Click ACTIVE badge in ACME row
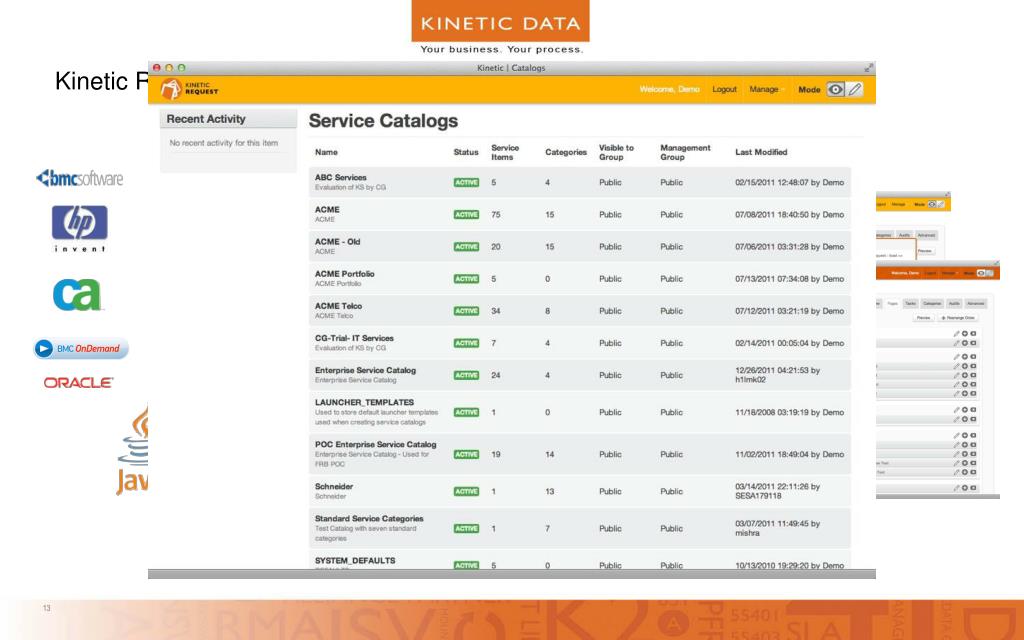Screen dimensions: 1024x640 click(466, 214)
